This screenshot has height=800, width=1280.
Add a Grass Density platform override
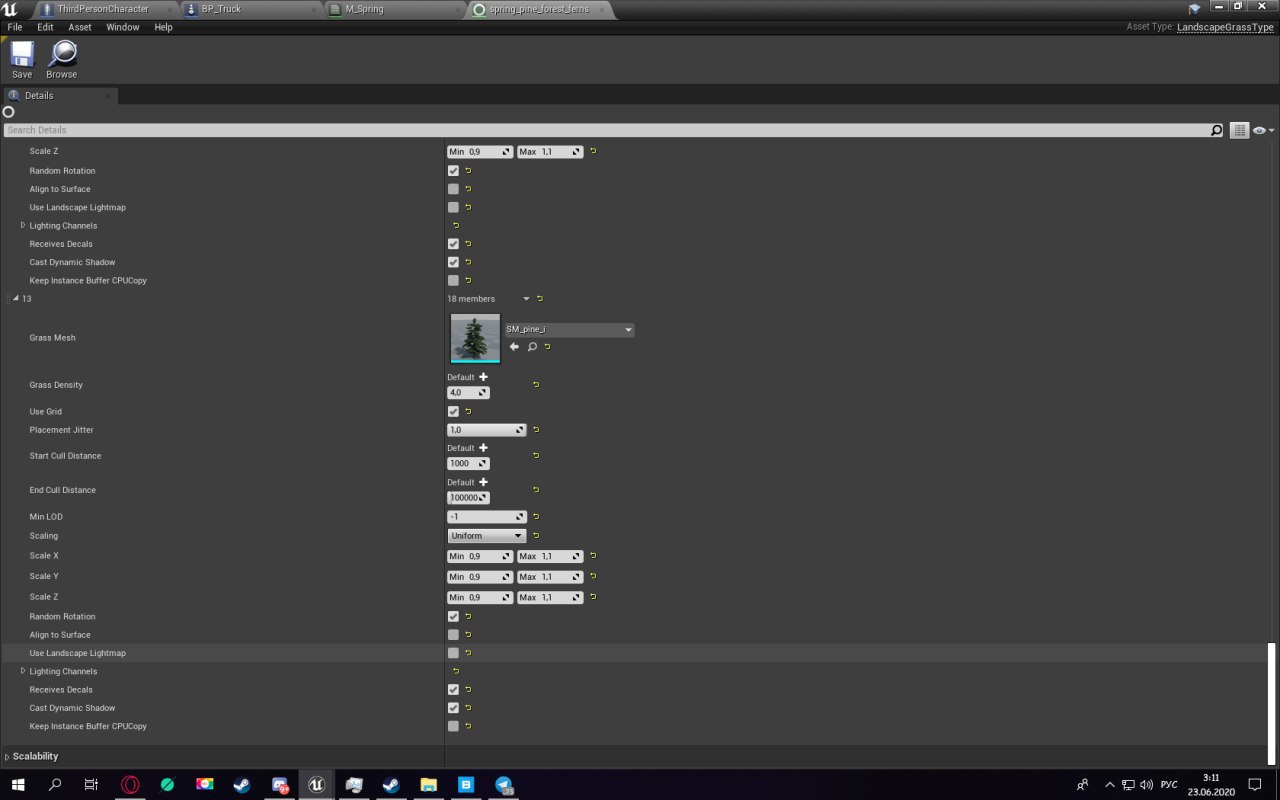tap(483, 377)
